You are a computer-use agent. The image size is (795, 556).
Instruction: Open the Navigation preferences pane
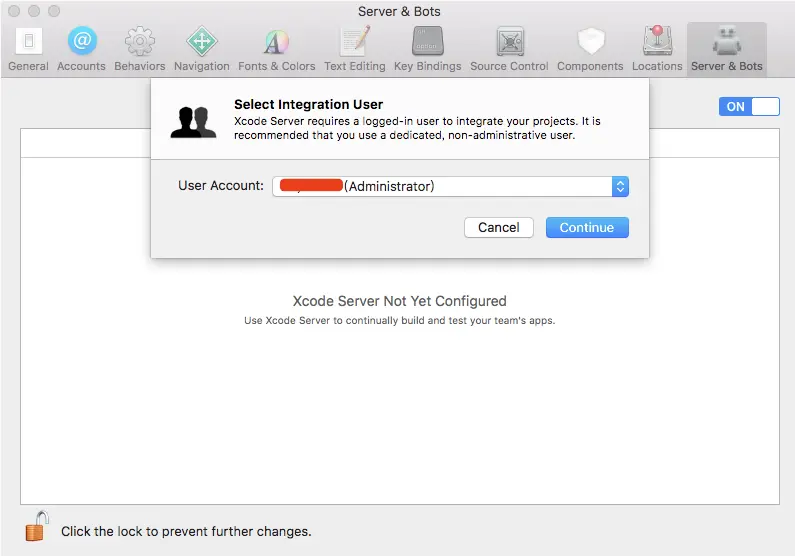tap(202, 49)
